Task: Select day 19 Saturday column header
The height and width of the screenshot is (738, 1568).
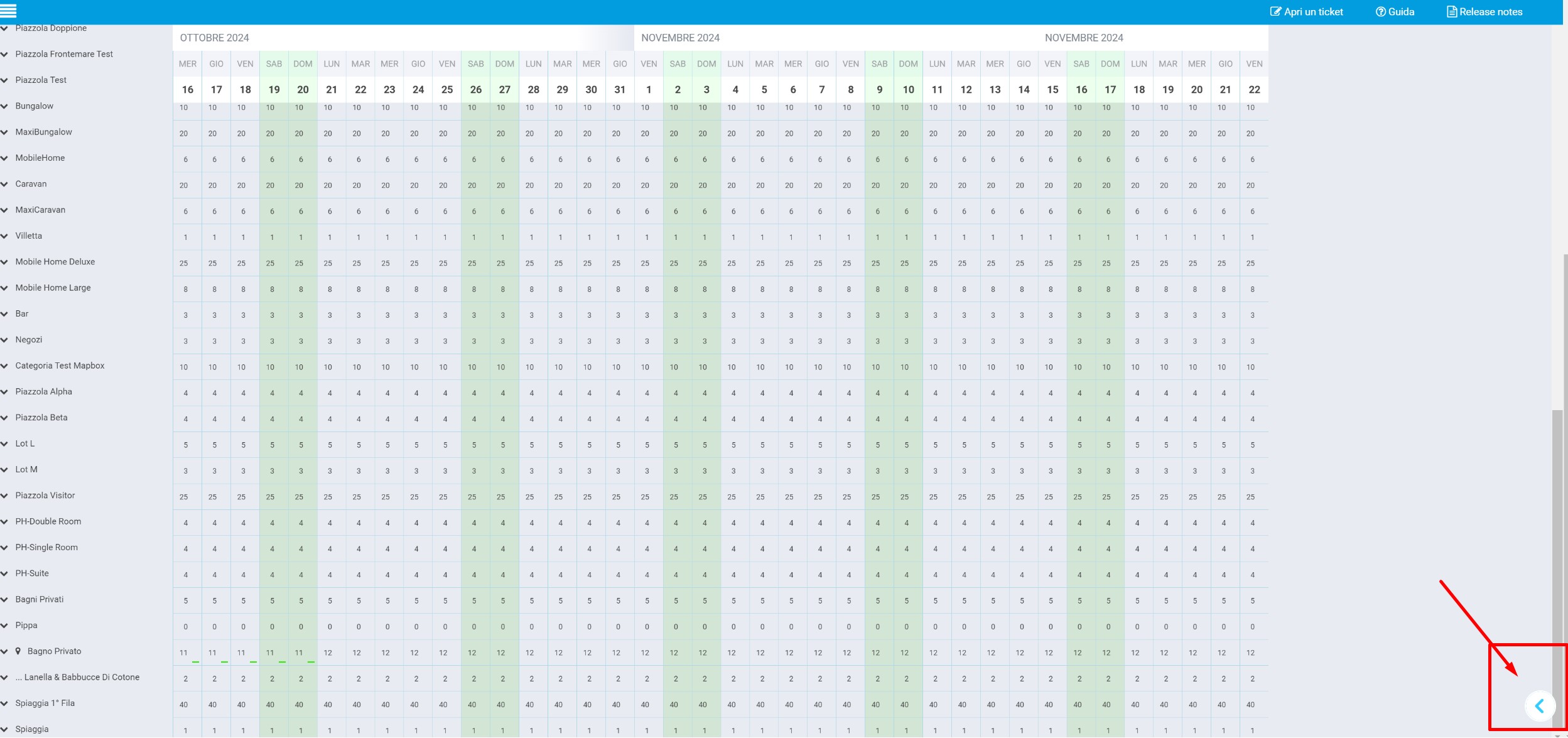Action: point(274,89)
